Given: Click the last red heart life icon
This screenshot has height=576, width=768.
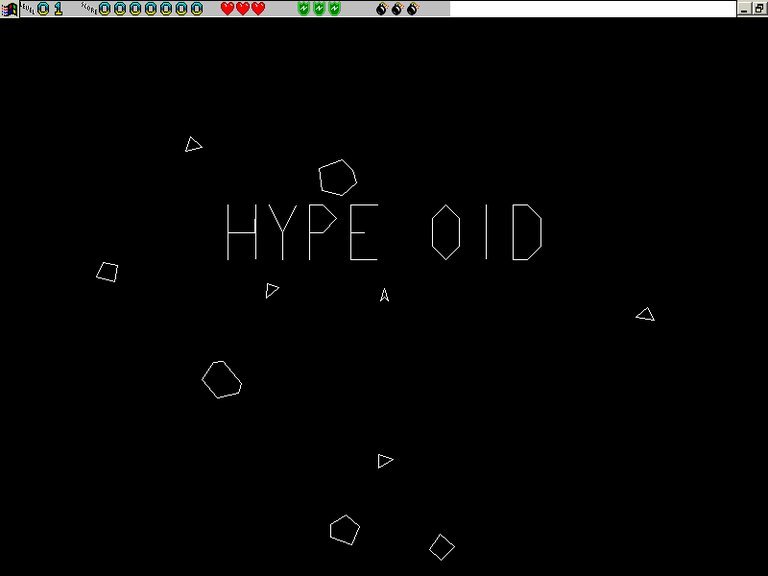Looking at the screenshot, I should tap(258, 9).
